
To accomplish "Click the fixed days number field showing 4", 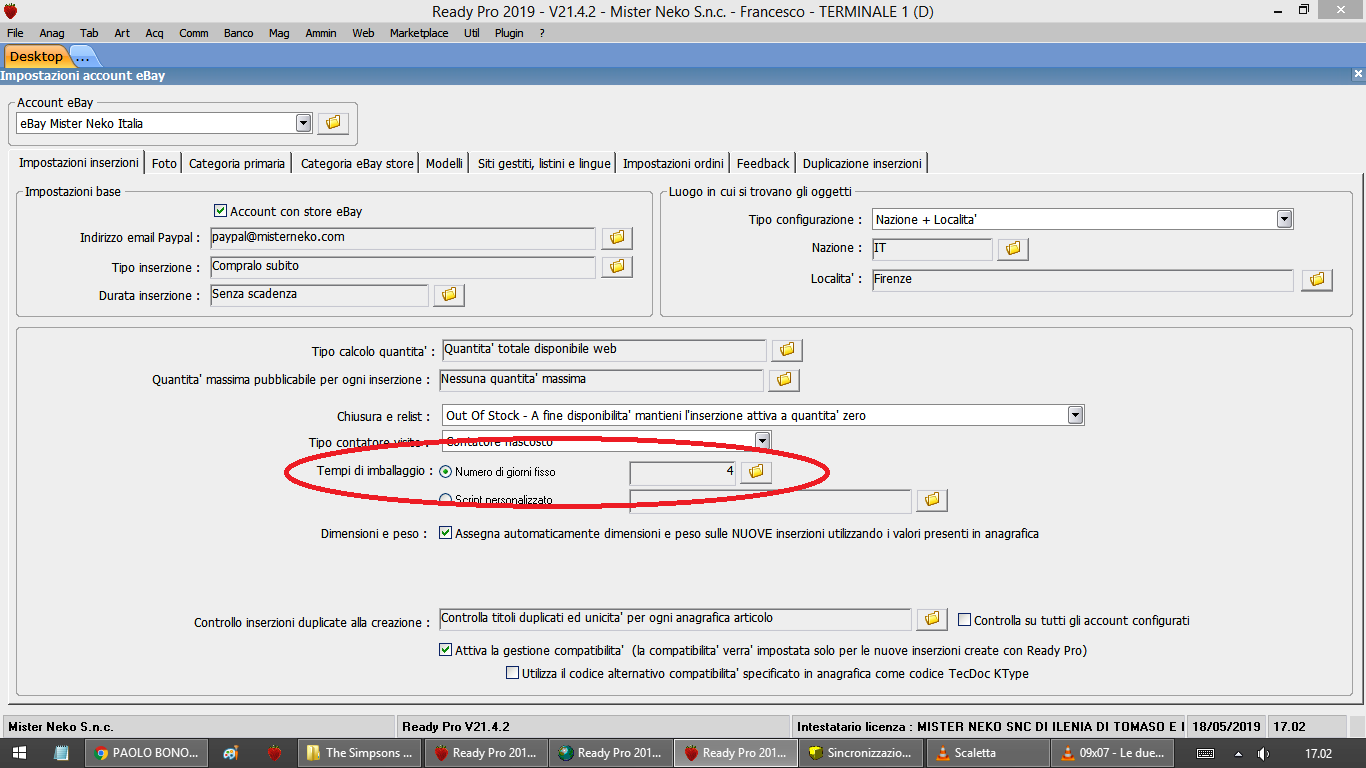I will coord(683,471).
